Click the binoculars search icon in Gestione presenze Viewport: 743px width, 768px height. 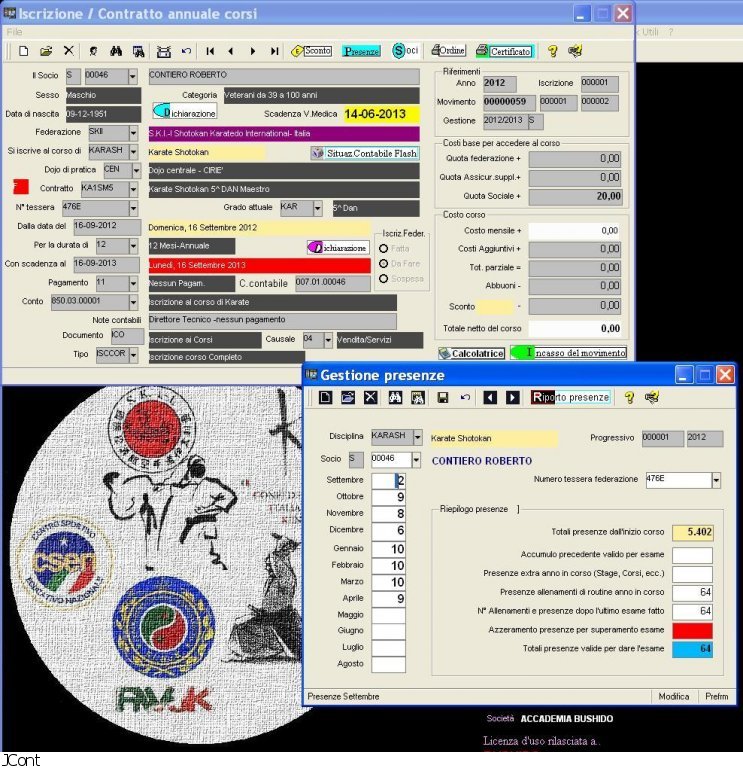click(395, 397)
